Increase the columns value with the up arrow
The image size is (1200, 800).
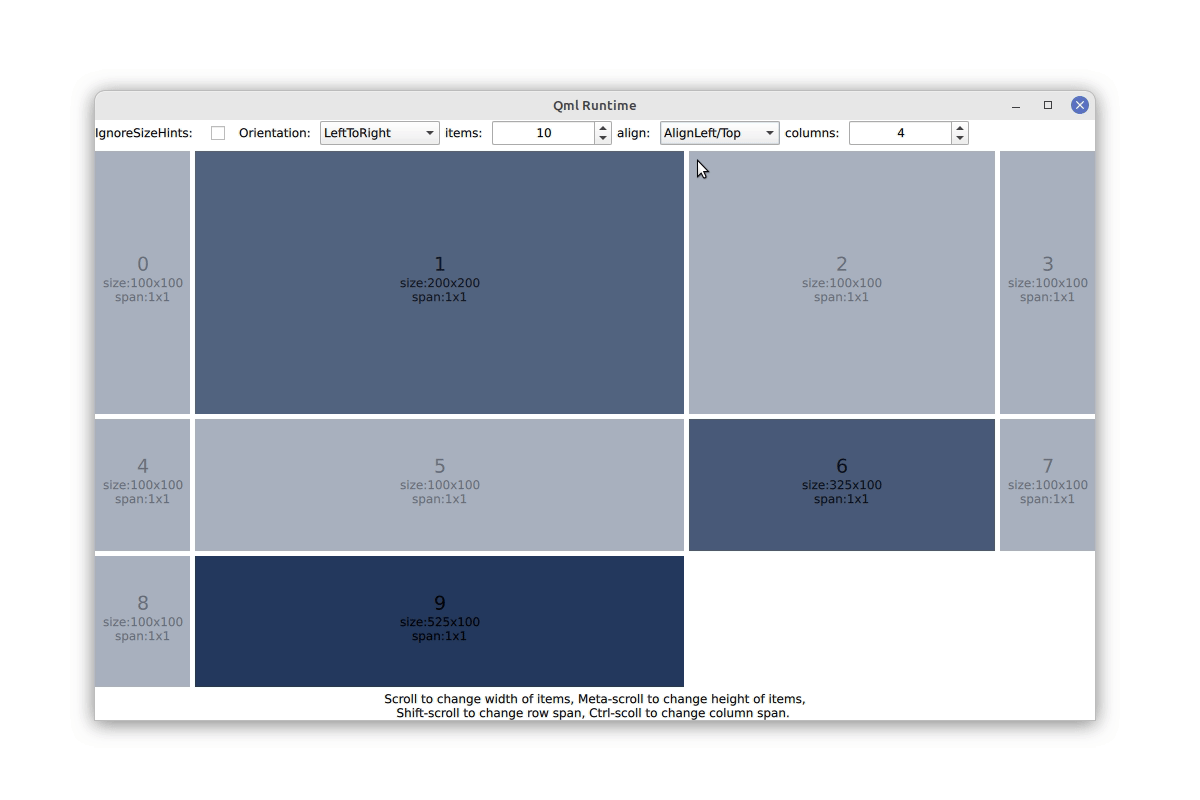tap(959, 126)
